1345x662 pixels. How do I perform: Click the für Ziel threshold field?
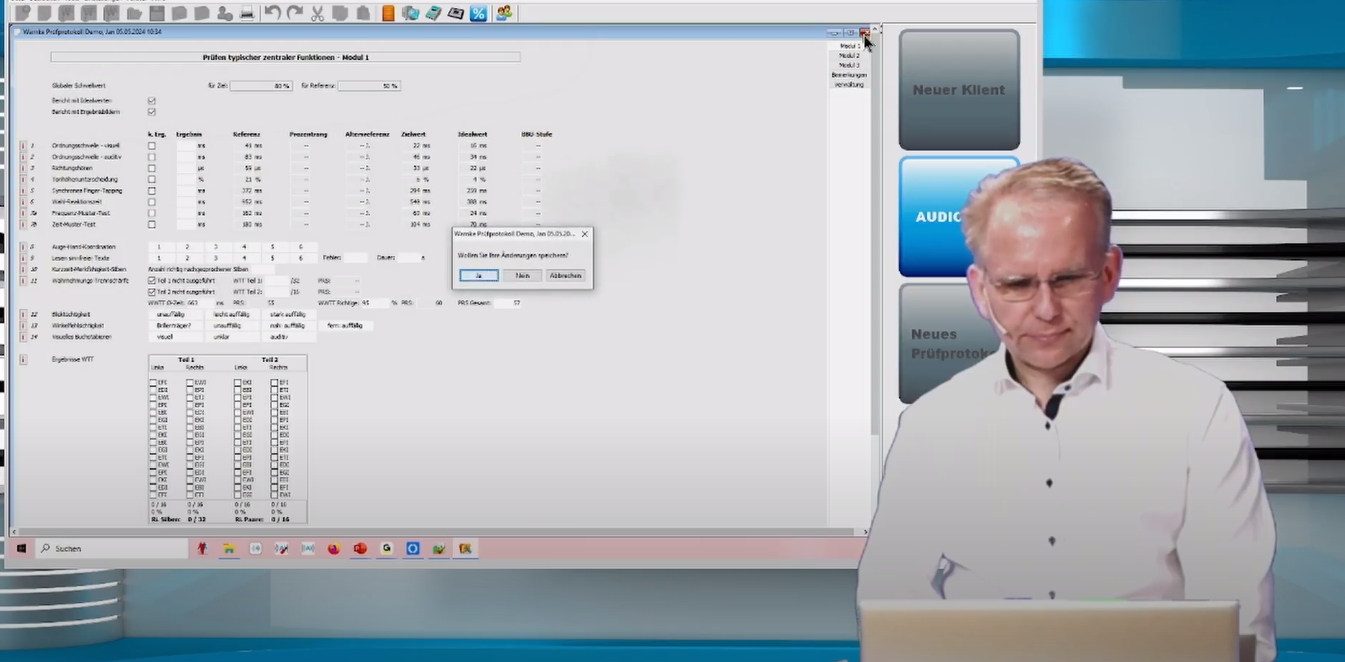261,86
